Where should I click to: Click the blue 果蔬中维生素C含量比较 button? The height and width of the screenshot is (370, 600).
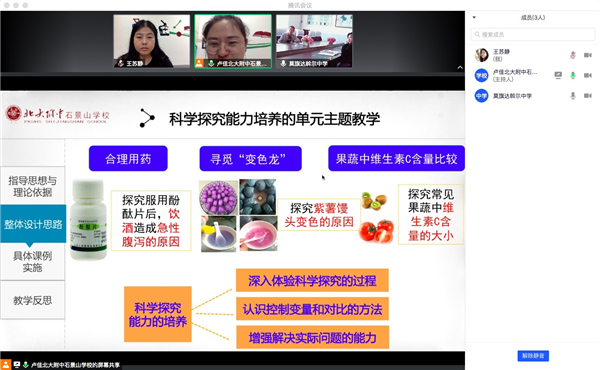tap(396, 158)
